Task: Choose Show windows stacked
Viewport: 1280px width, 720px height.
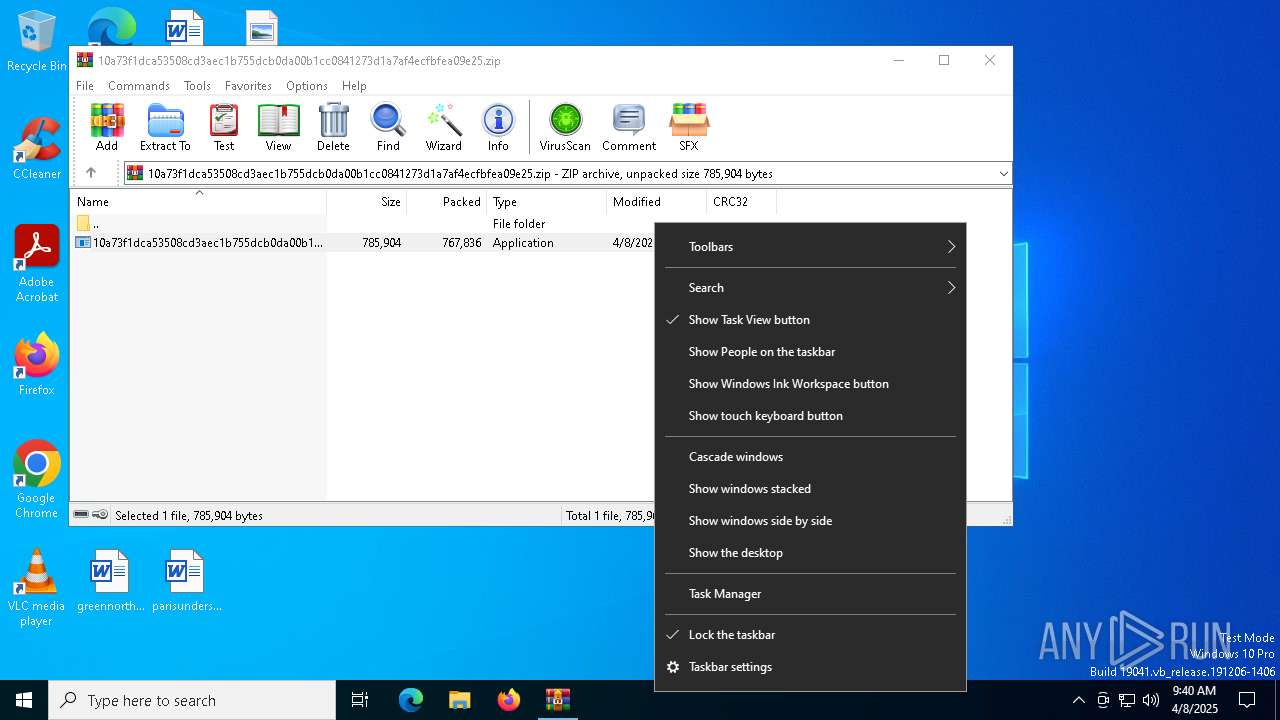Action: click(810, 489)
